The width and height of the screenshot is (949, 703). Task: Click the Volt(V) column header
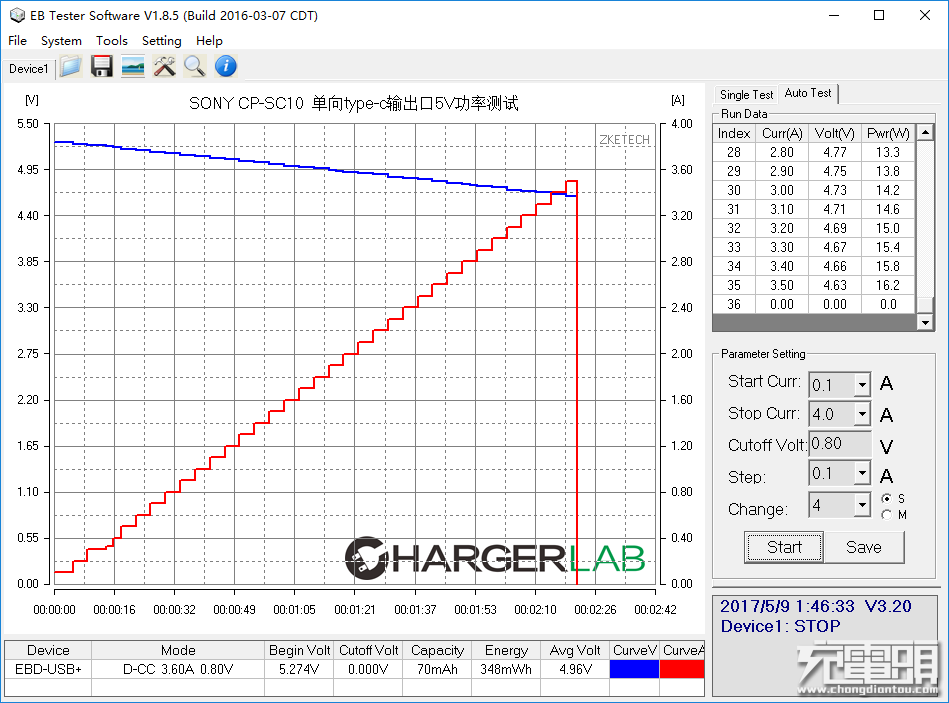tap(835, 133)
